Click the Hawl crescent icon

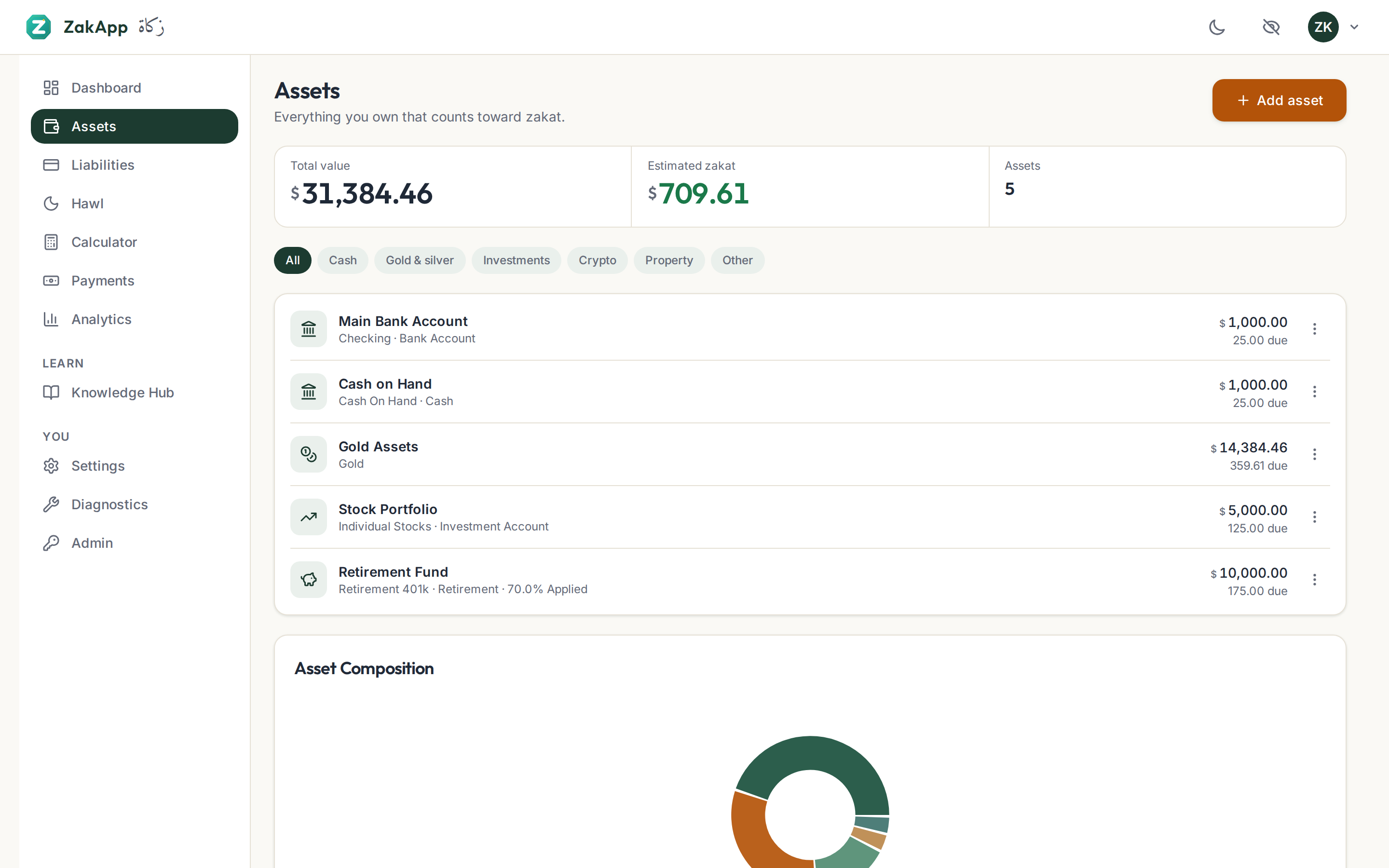(51, 203)
